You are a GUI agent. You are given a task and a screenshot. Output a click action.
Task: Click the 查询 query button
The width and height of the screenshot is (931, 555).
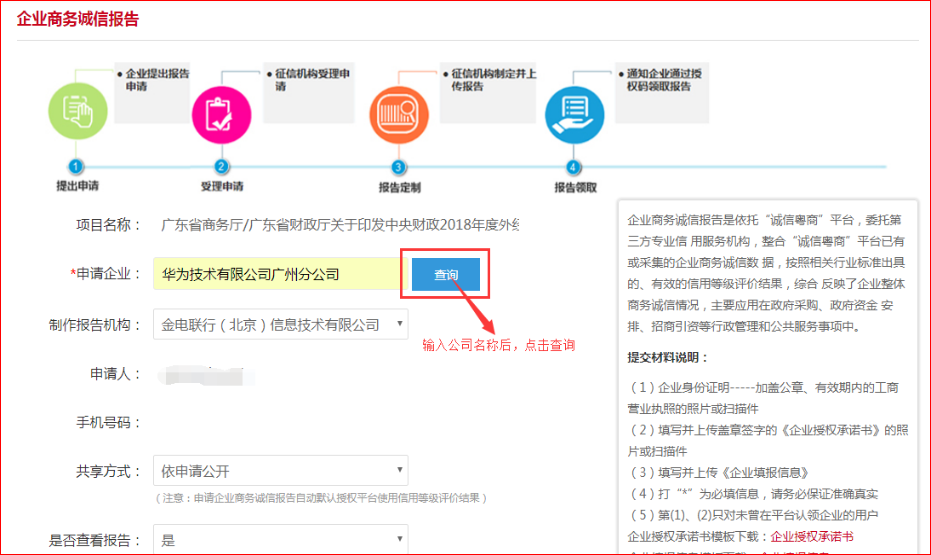pyautogui.click(x=446, y=274)
